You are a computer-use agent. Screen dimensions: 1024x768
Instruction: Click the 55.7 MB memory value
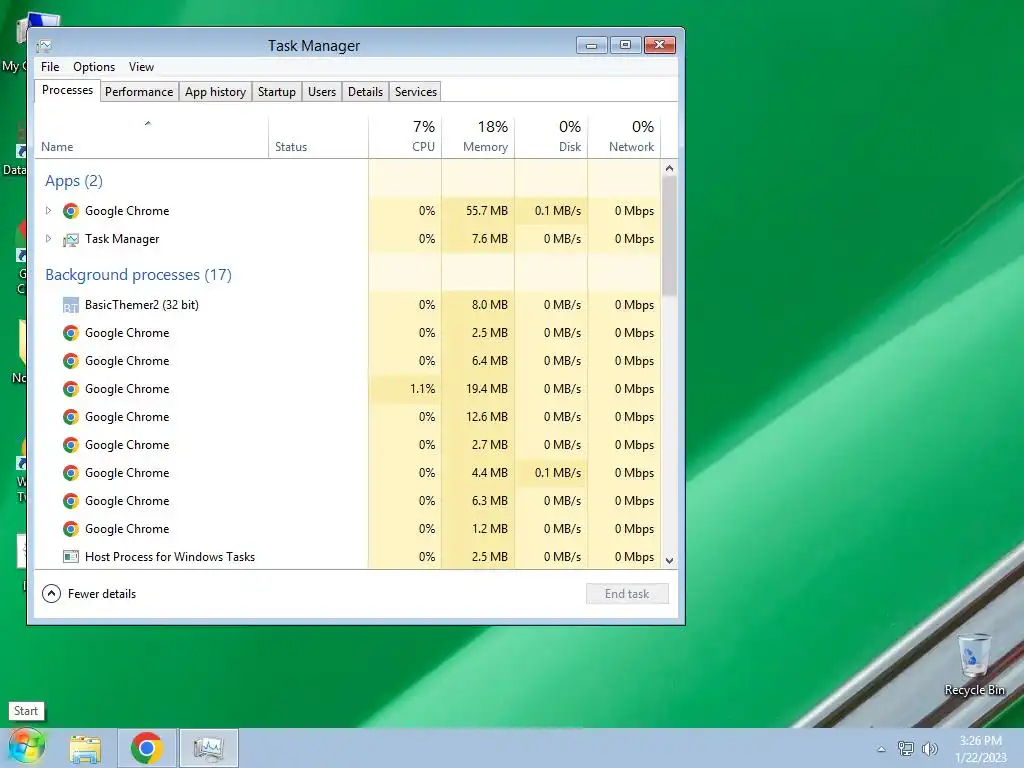[487, 211]
